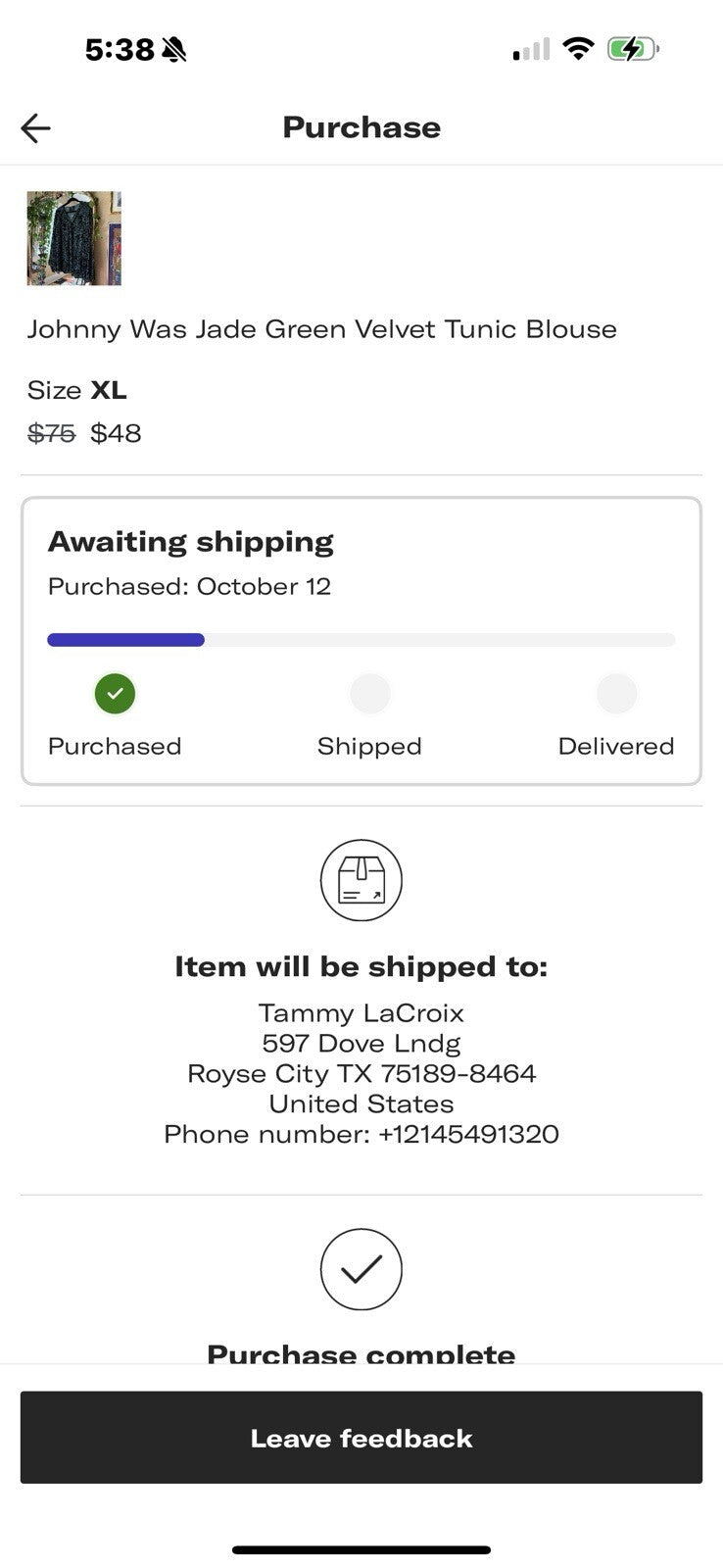Tap the Purchase complete checkmark icon
723x1568 pixels.
click(x=361, y=1269)
